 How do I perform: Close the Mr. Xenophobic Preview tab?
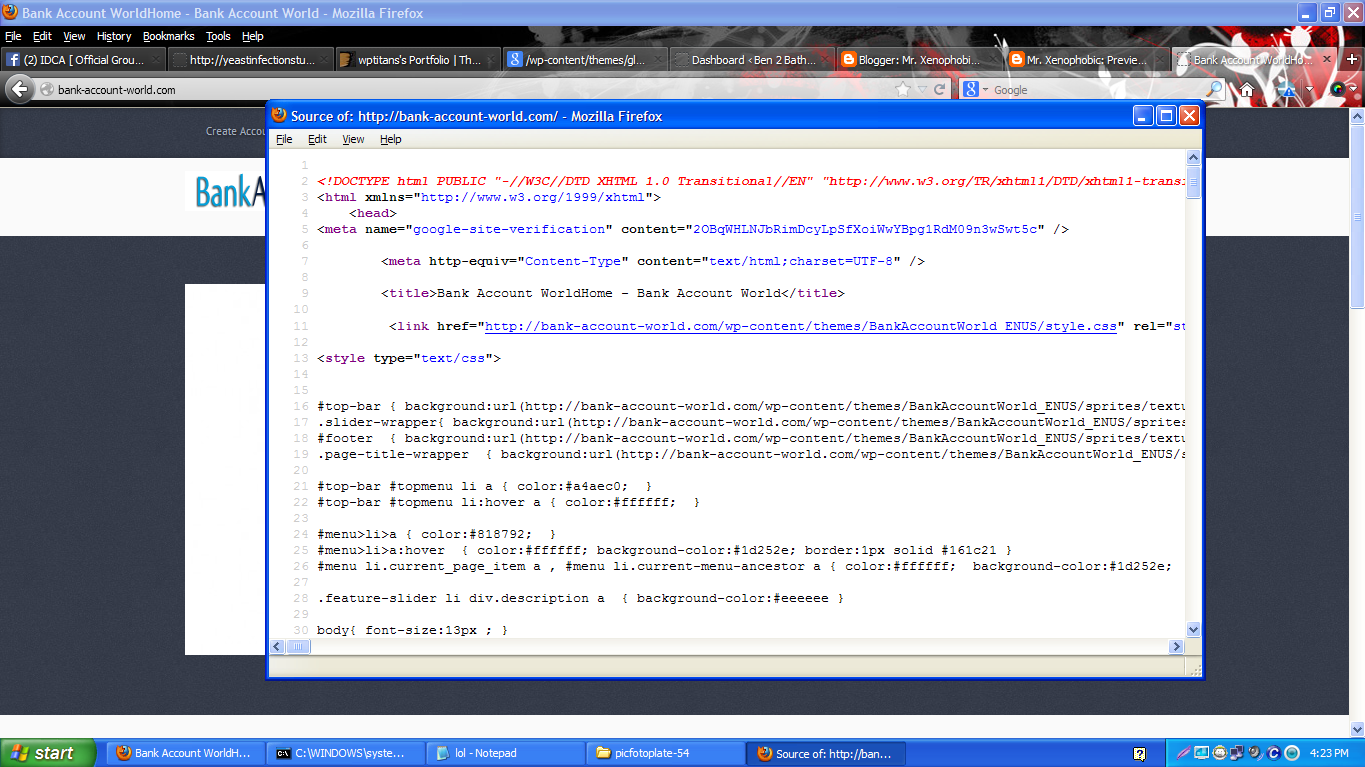point(1158,59)
